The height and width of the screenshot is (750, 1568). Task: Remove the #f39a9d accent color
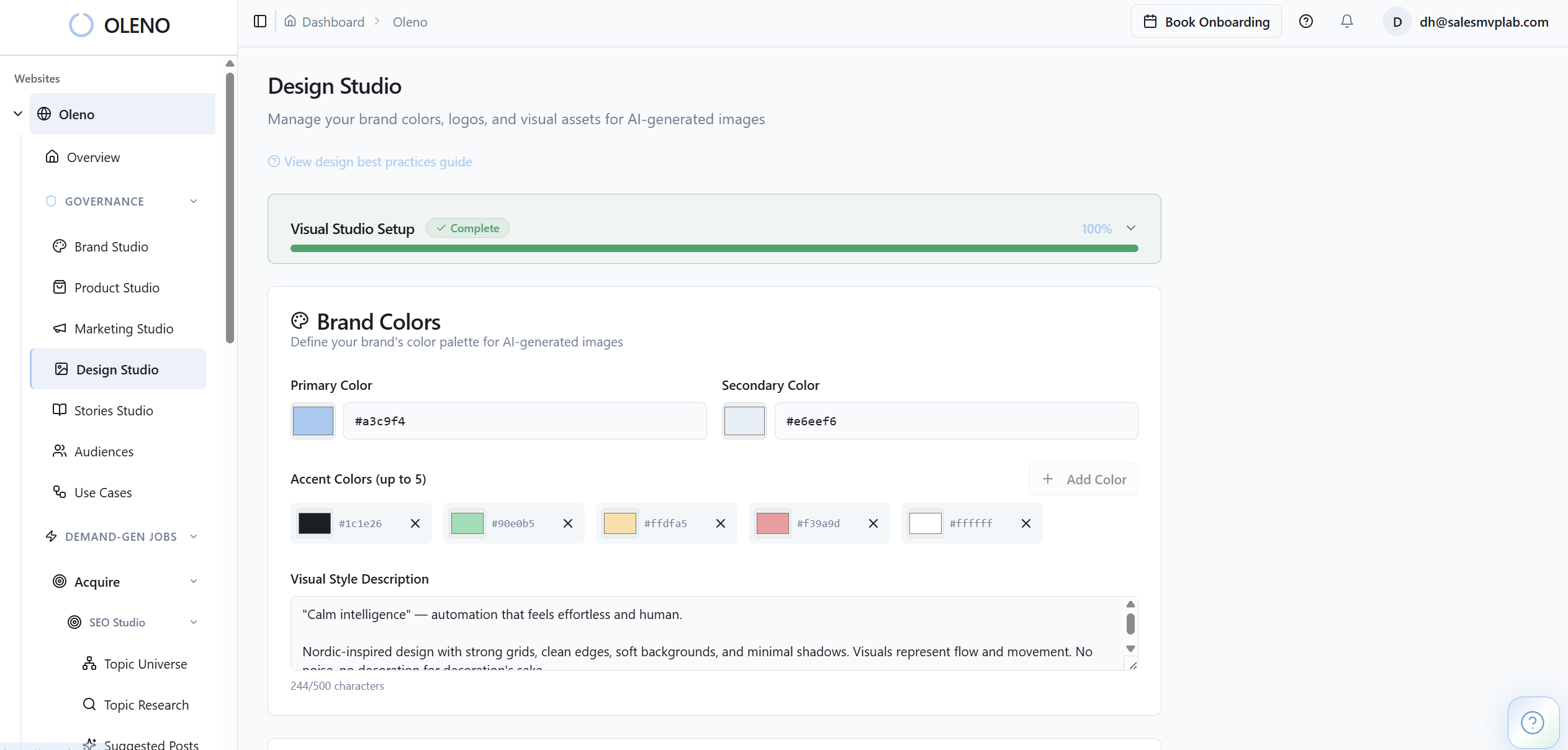pyautogui.click(x=873, y=523)
